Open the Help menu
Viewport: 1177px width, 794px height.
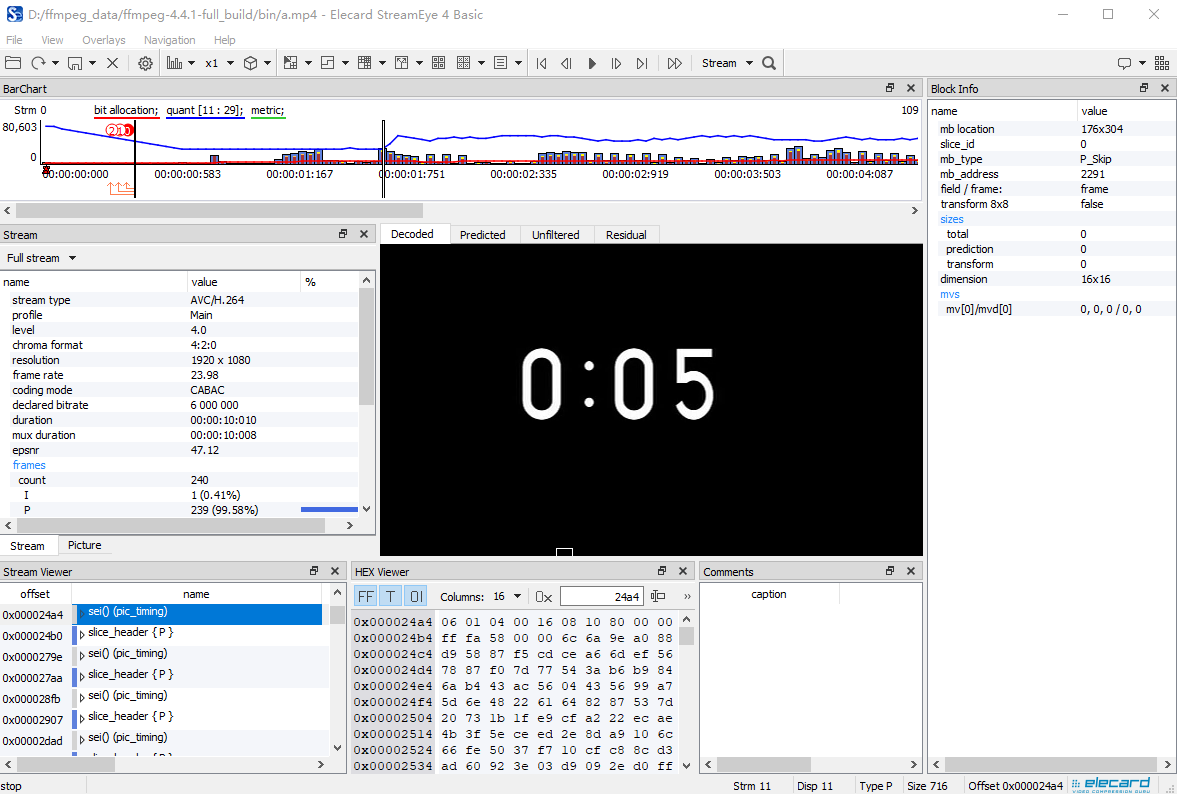224,40
